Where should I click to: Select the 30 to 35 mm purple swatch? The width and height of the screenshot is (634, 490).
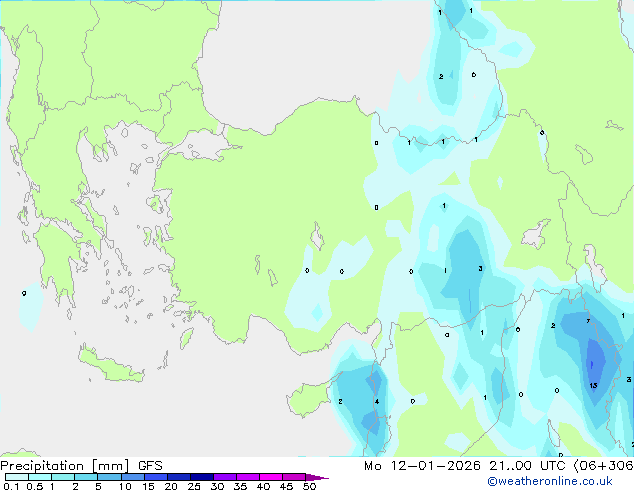224,477
